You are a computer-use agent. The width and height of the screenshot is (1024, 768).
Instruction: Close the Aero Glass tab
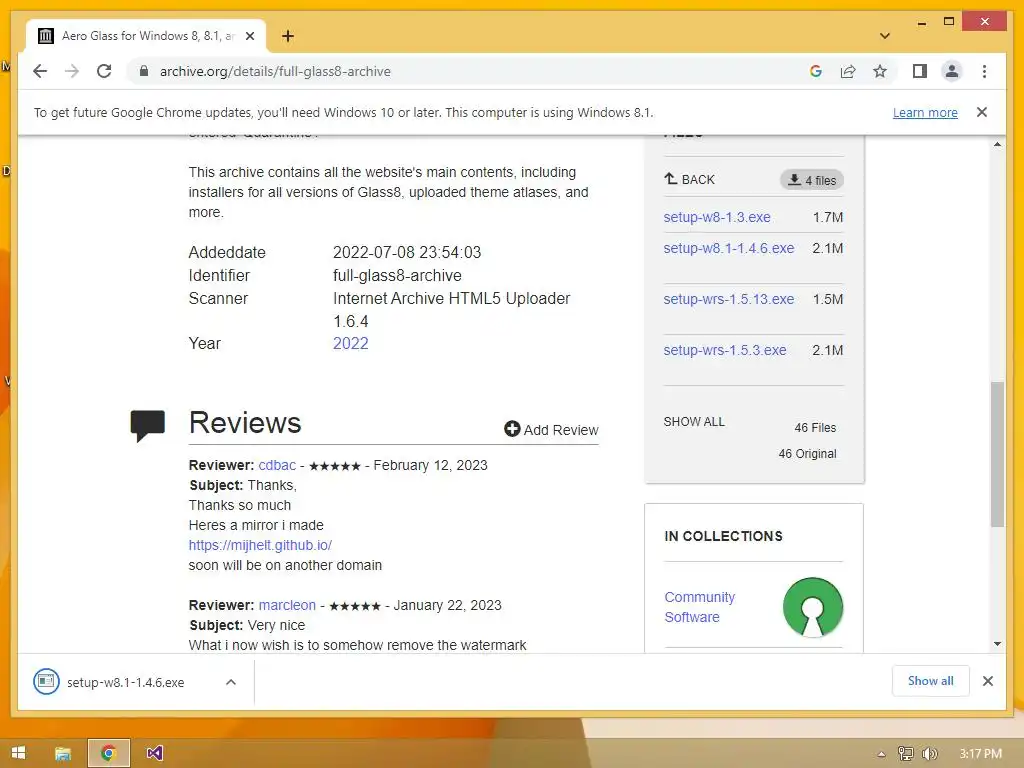(x=249, y=36)
